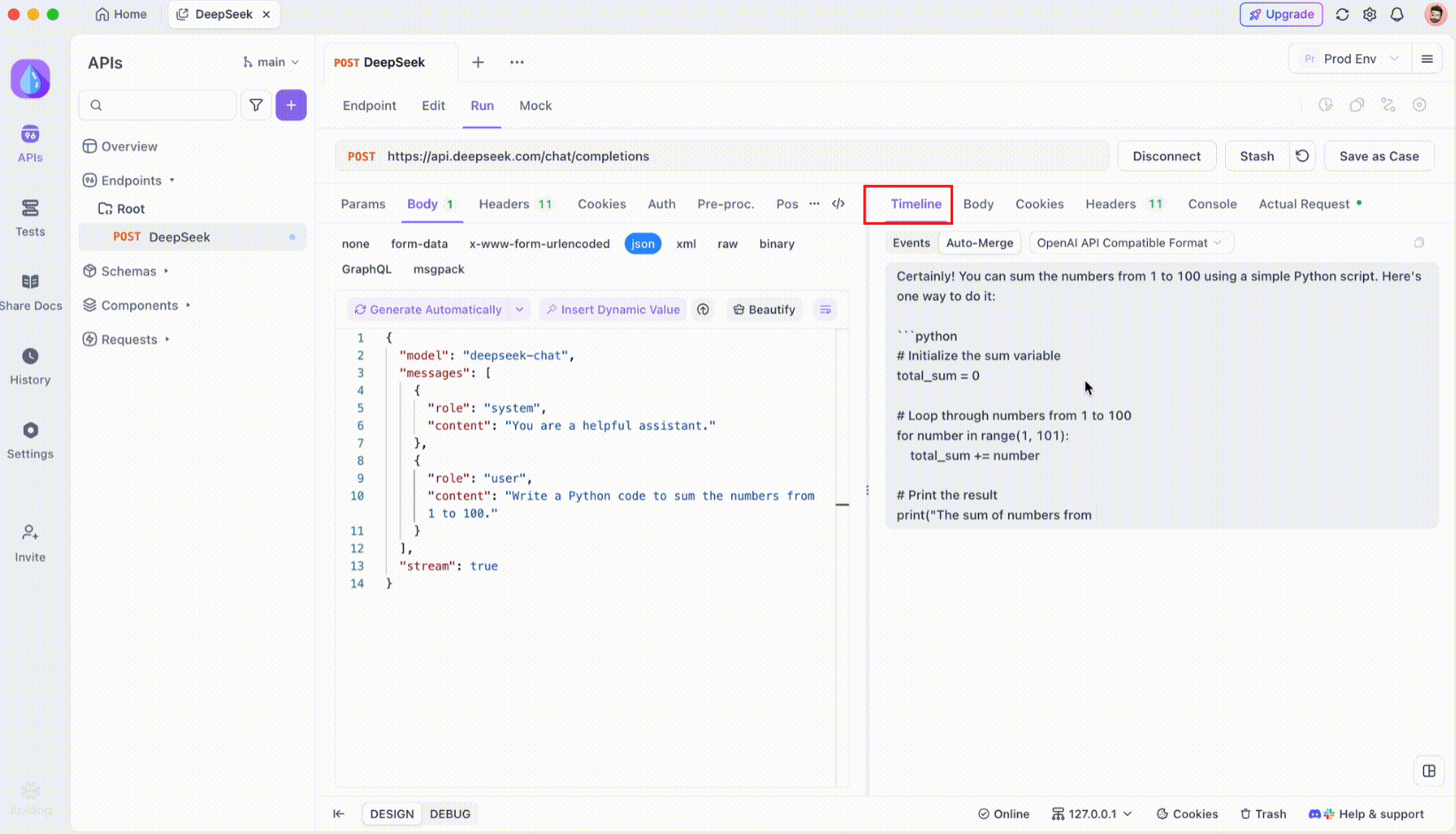The width and height of the screenshot is (1456, 834).
Task: Select the GraphQL body type
Action: [x=366, y=269]
